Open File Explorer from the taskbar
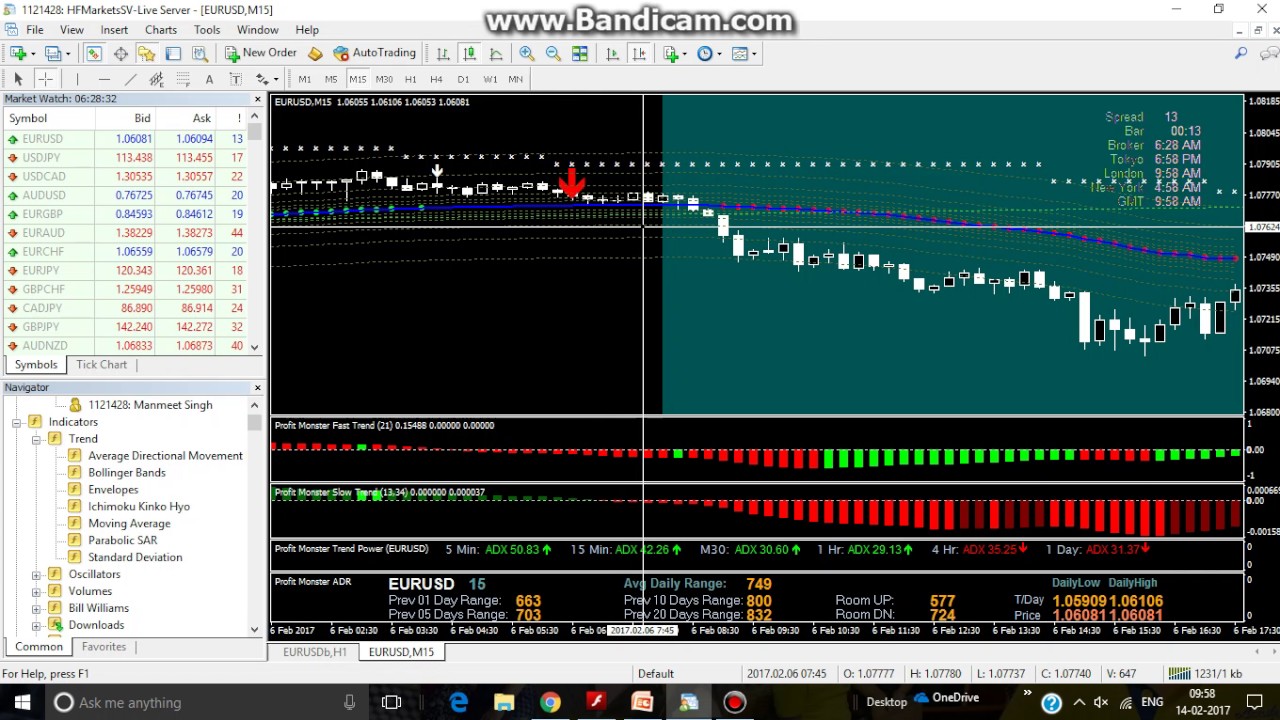The height and width of the screenshot is (720, 1280). tap(504, 702)
